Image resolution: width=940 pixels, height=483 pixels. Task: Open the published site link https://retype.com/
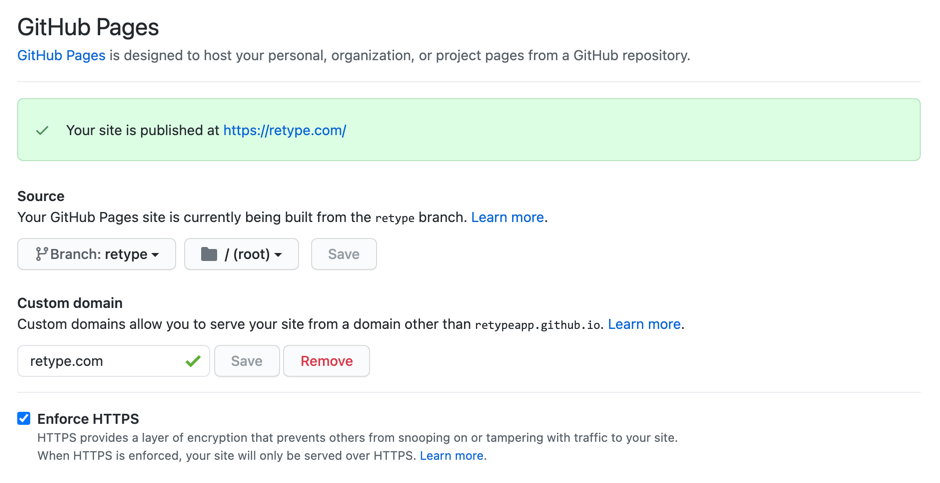(284, 130)
